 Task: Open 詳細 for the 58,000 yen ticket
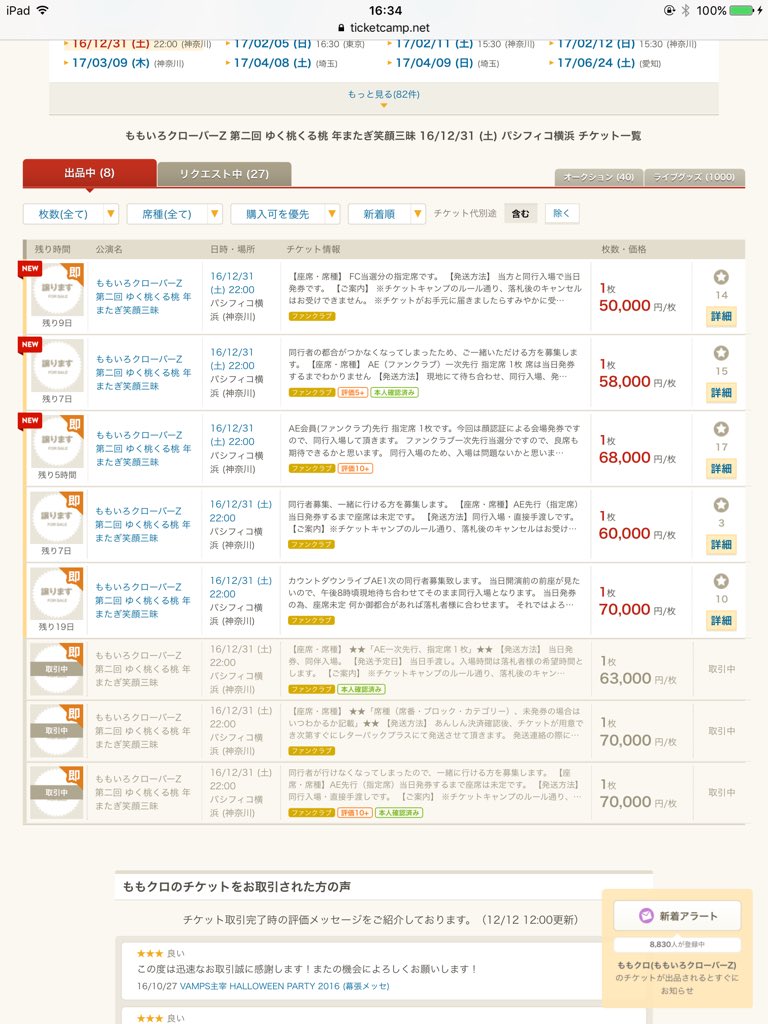721,392
